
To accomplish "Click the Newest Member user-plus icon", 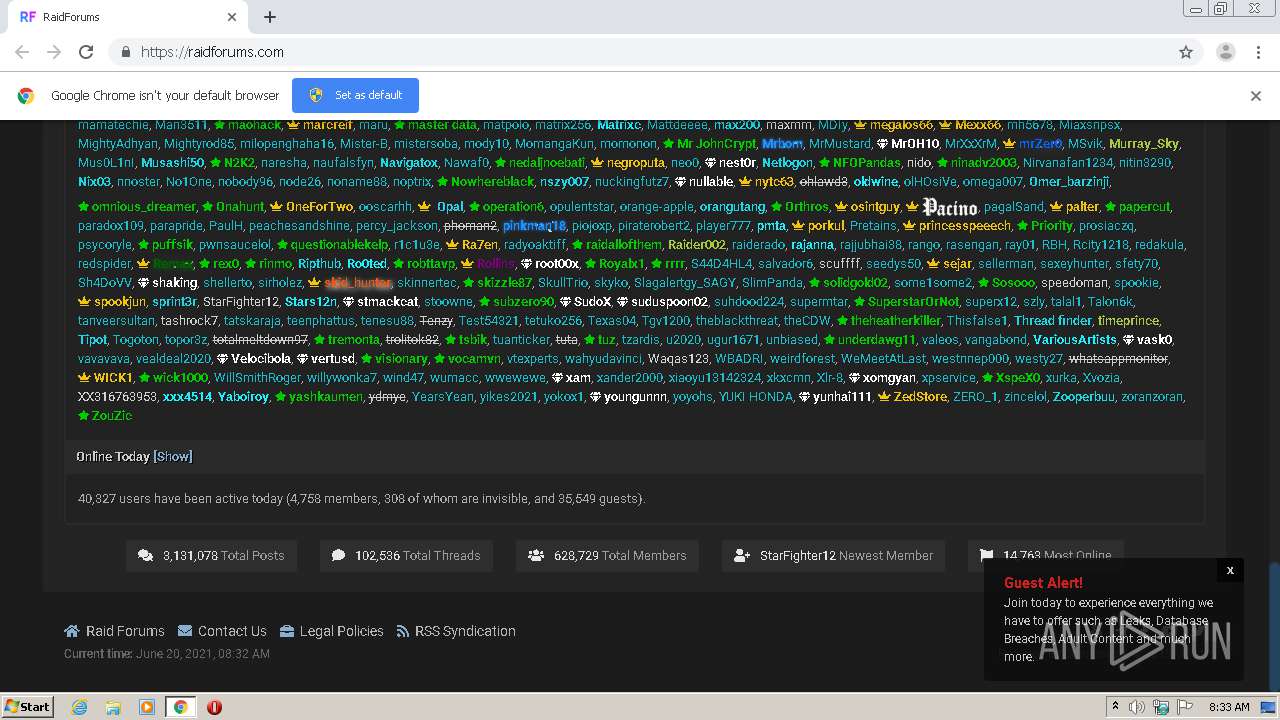I will tap(742, 555).
